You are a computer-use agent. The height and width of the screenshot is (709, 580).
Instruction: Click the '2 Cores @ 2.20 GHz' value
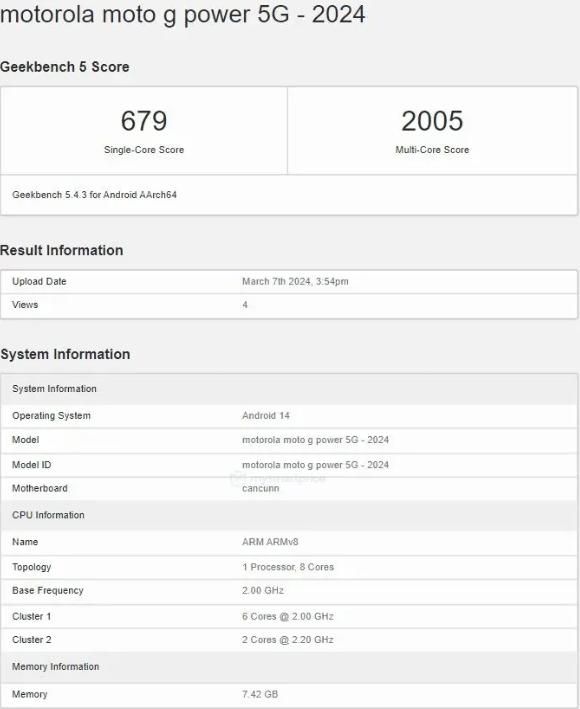(288, 640)
